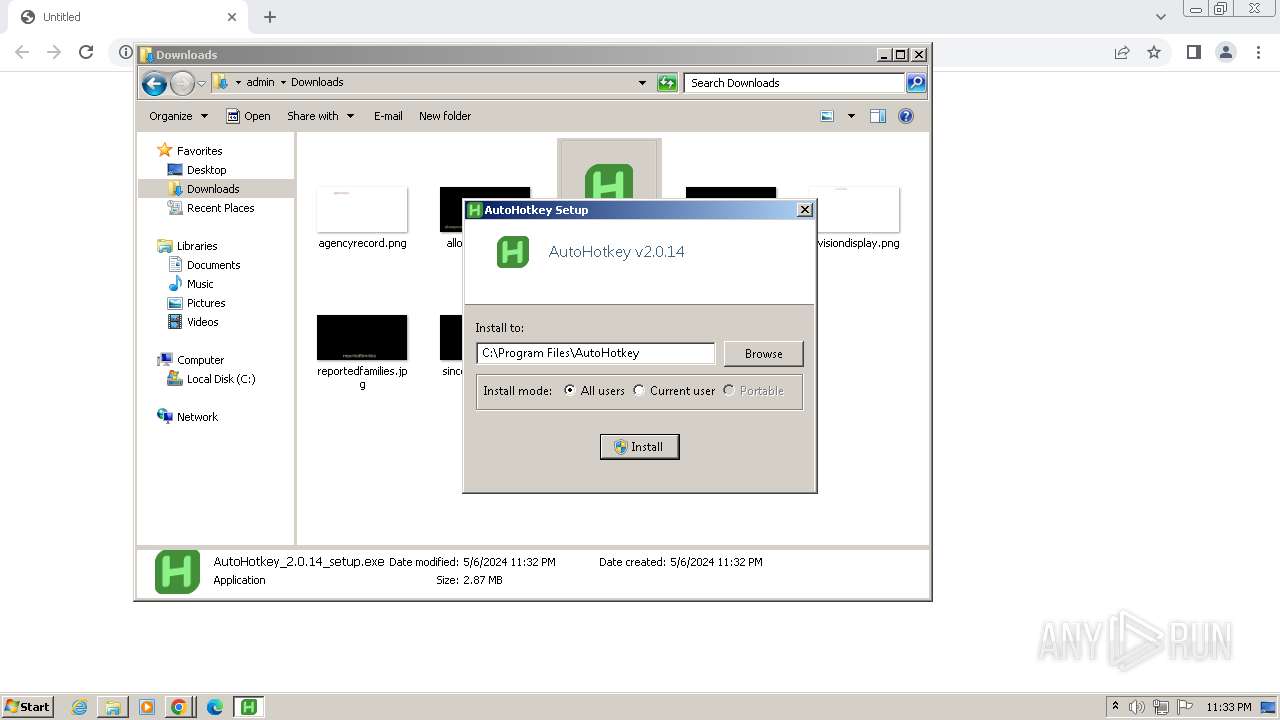Bookmark the page with the star icon
Screen dimensions: 1280x720
[x=1154, y=52]
